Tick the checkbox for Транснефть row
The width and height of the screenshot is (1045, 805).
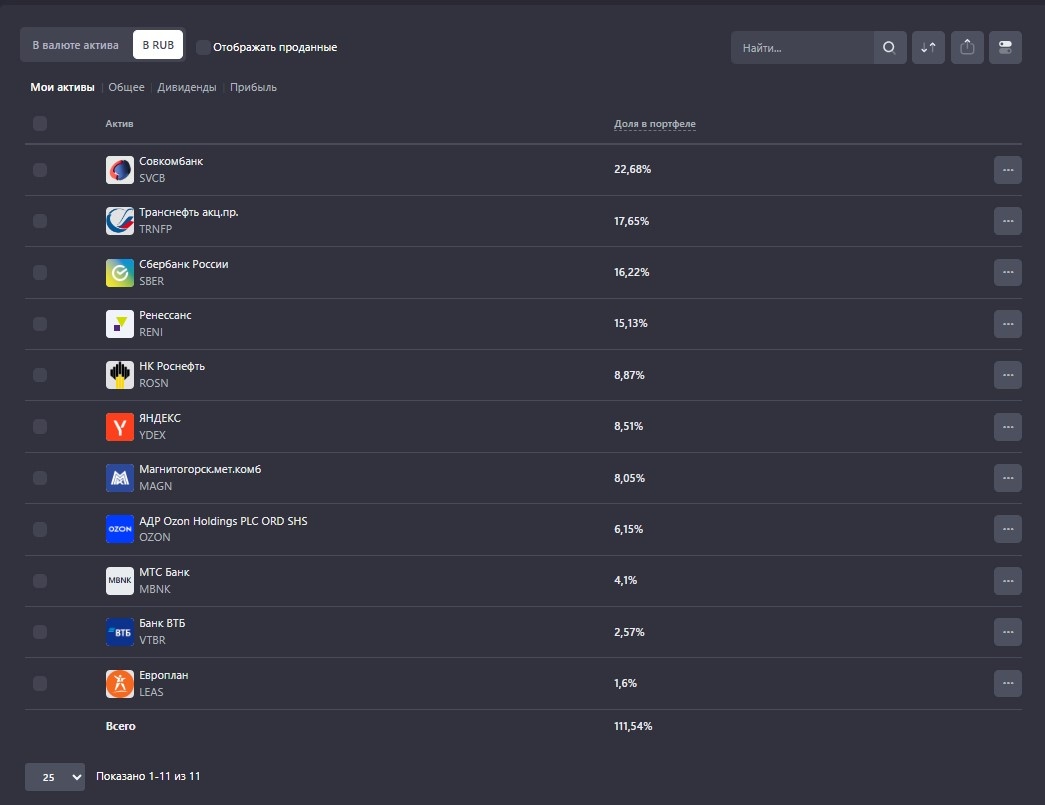40,221
